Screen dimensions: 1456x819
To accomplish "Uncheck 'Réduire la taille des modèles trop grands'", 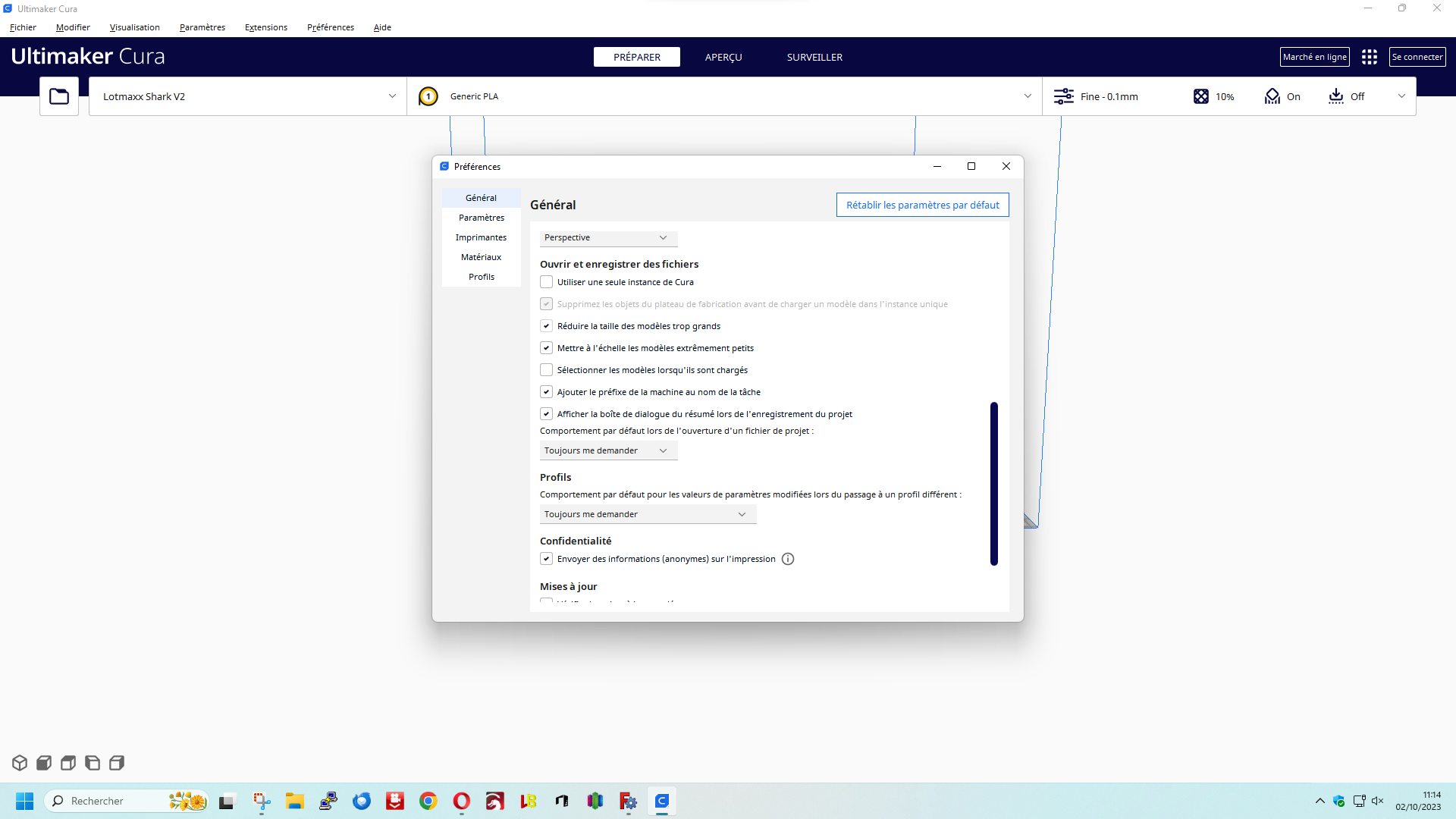I will point(546,326).
